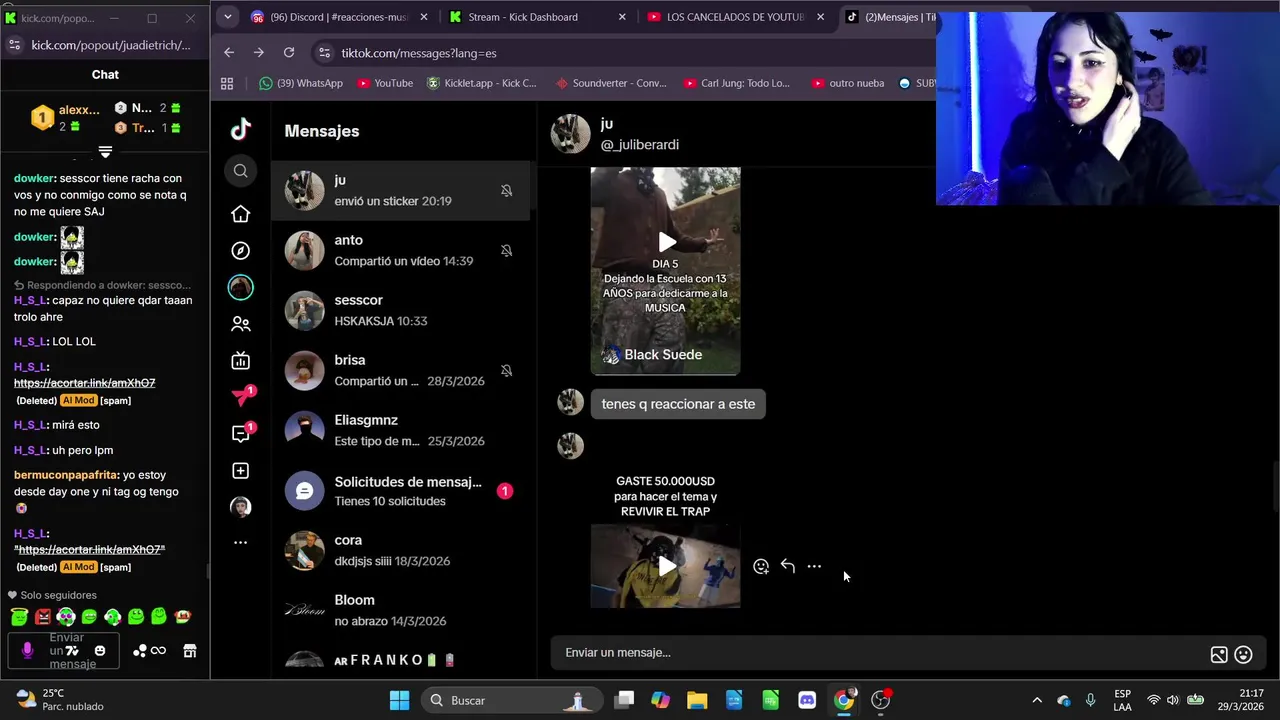Insert the angry red emote in Kick chat
Screen dimensions: 1280x720
coord(43,617)
